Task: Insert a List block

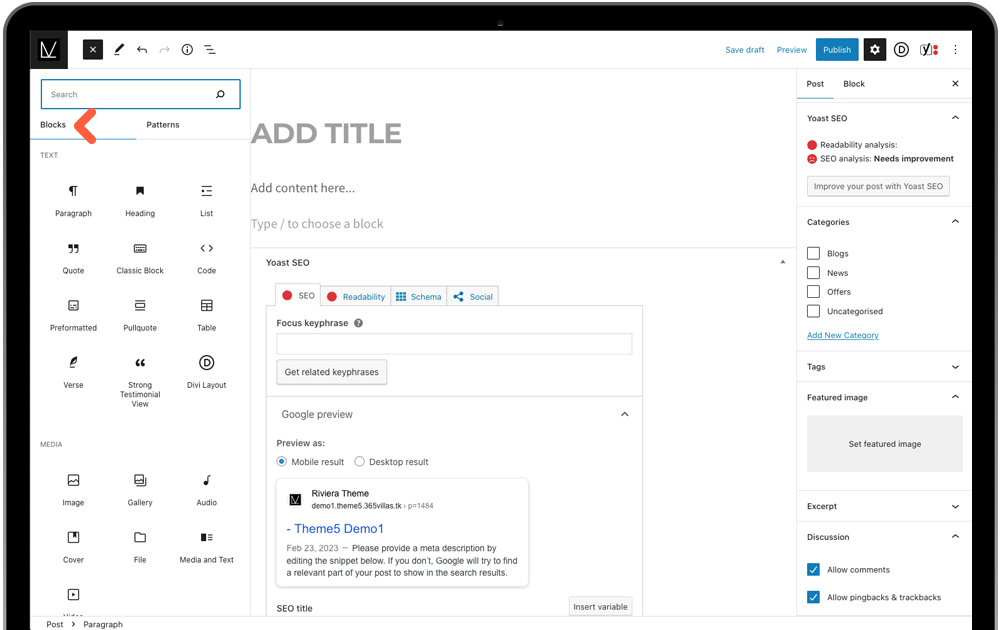Action: pos(207,200)
